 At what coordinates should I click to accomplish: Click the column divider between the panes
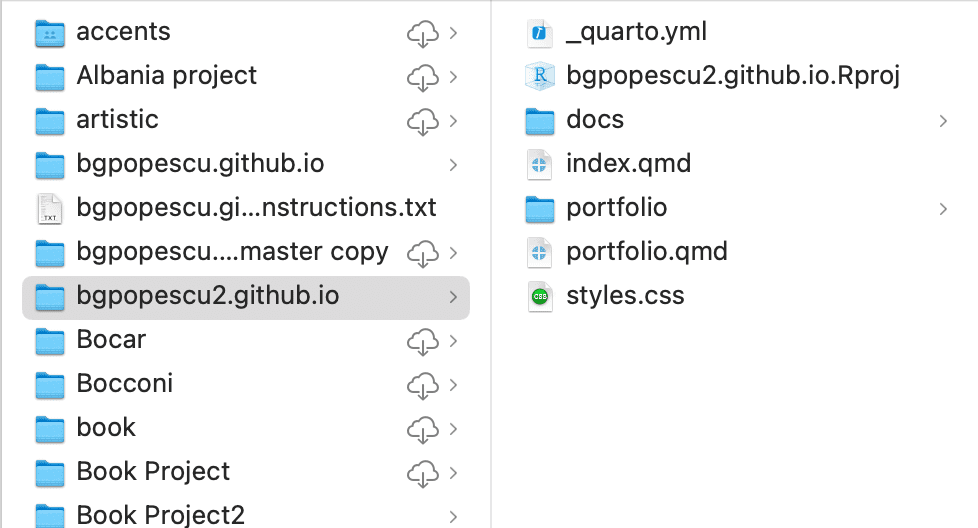pos(491,264)
